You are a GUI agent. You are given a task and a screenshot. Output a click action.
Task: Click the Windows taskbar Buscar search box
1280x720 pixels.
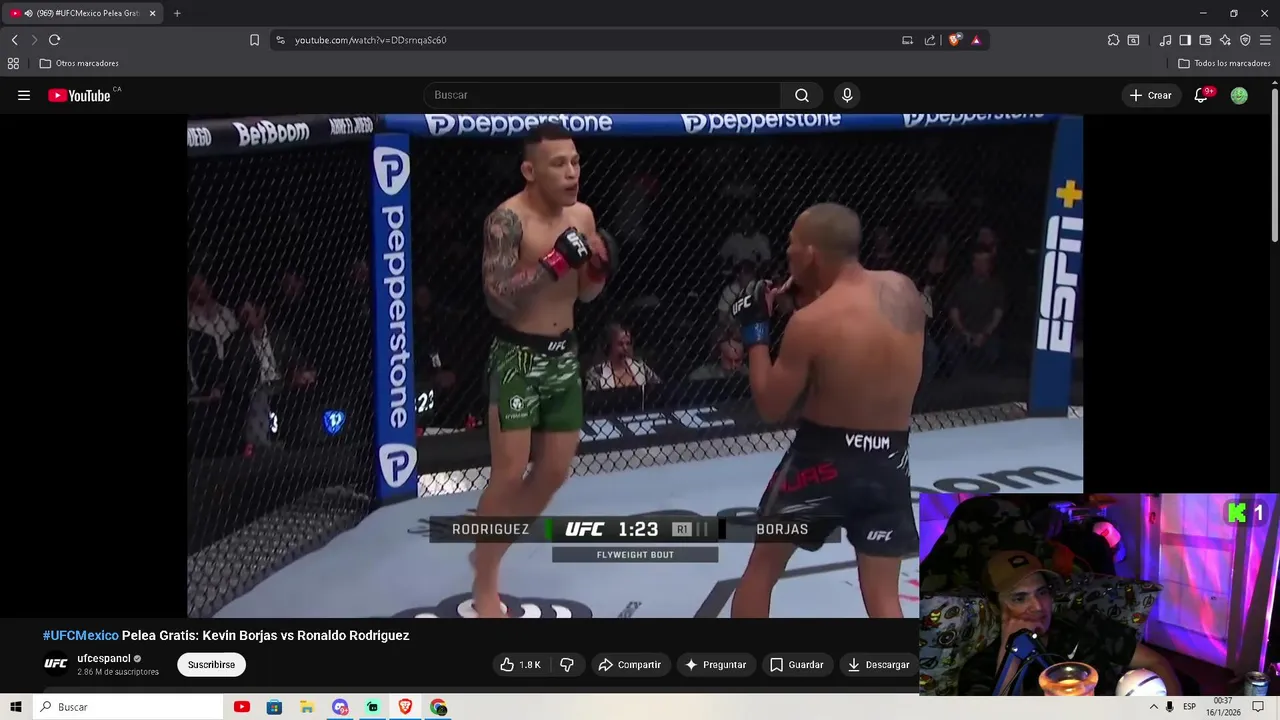[x=127, y=707]
